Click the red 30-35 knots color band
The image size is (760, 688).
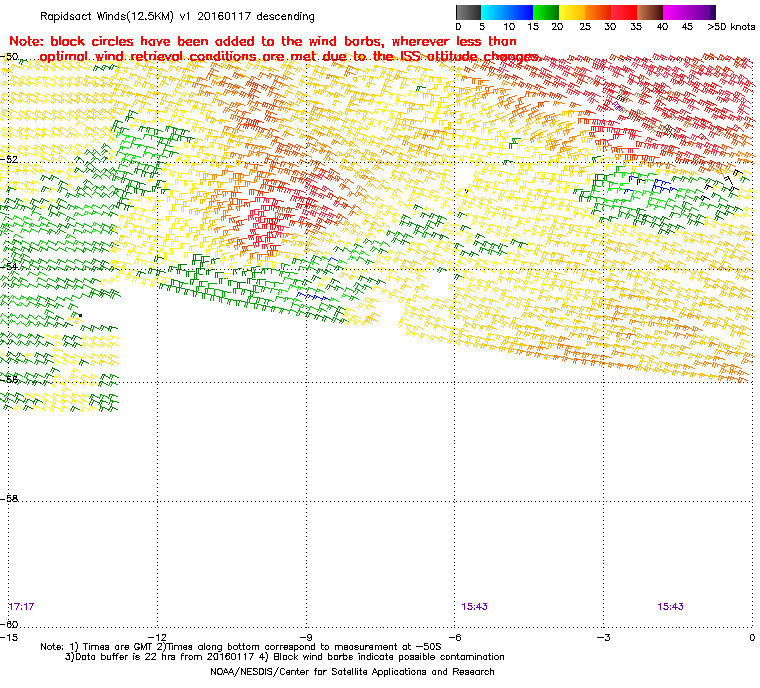tap(624, 12)
